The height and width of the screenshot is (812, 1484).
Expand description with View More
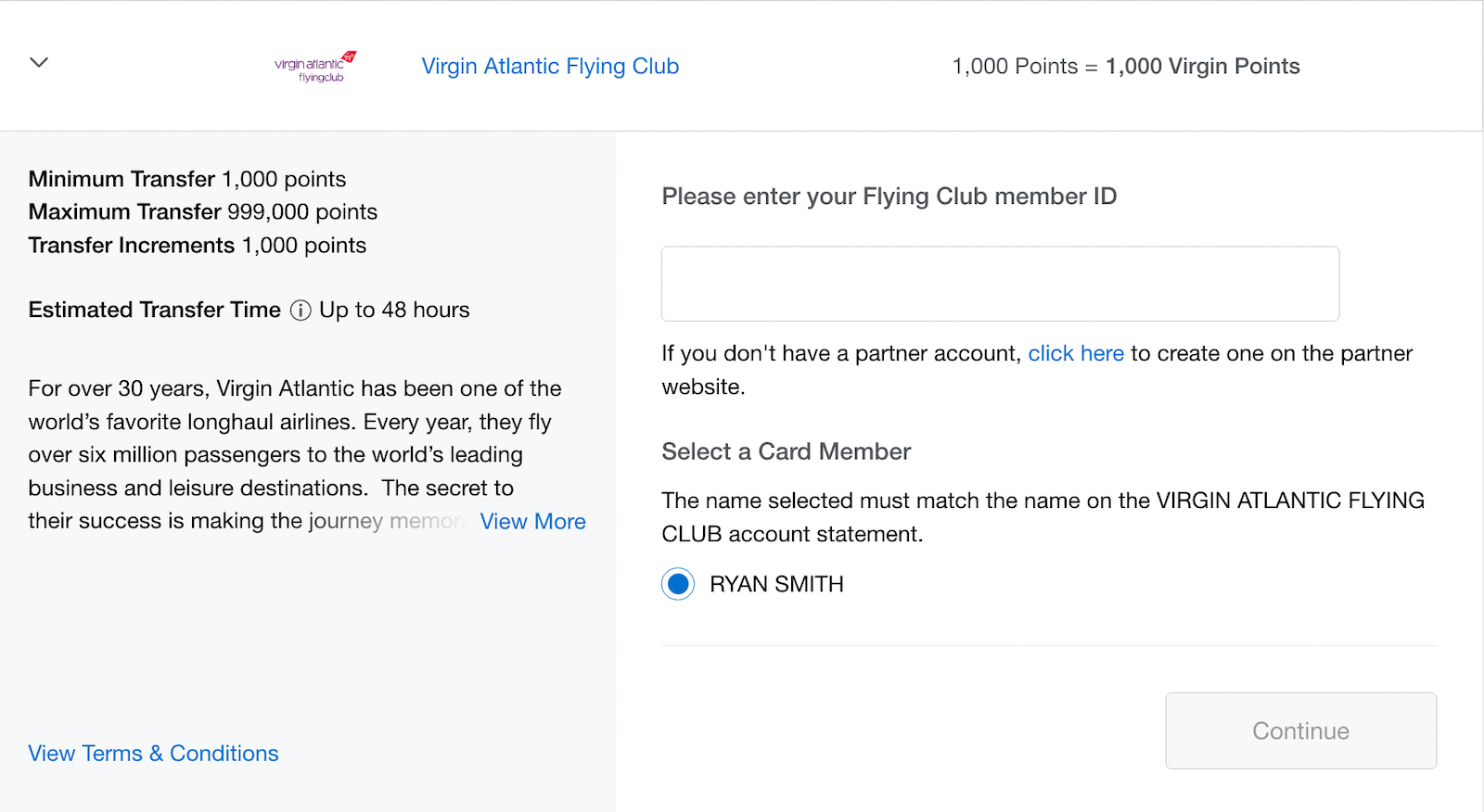tap(532, 522)
